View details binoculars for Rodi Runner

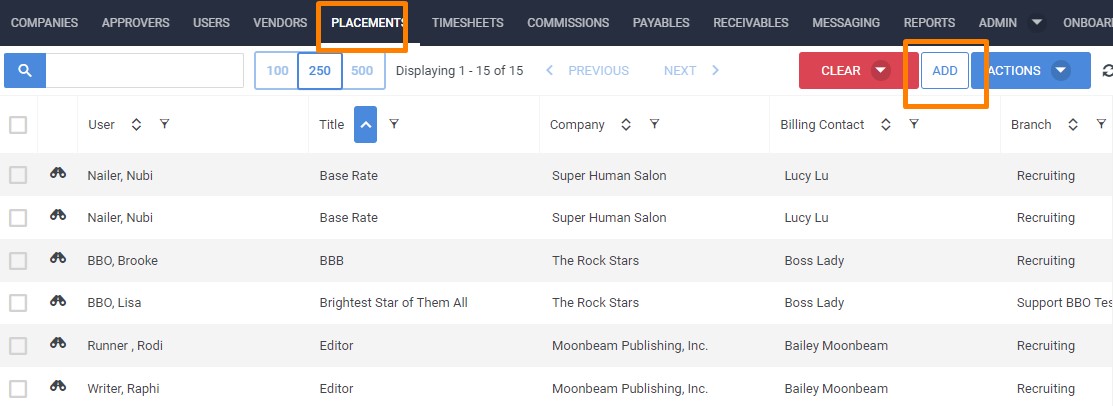(58, 344)
